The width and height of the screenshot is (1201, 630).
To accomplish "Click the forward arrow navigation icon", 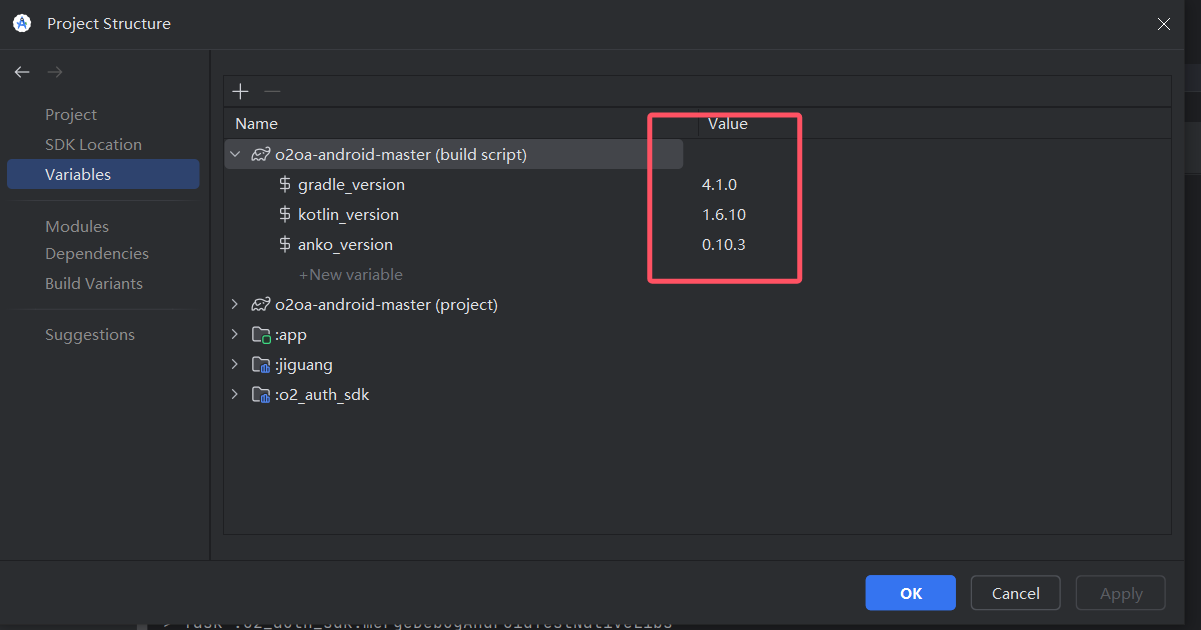I will coord(55,72).
